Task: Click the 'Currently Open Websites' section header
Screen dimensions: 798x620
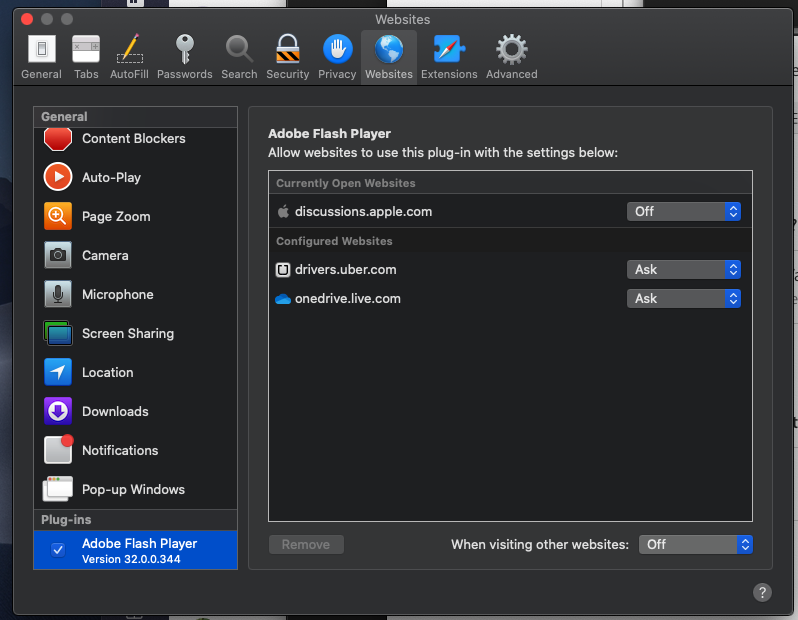Action: pyautogui.click(x=346, y=183)
